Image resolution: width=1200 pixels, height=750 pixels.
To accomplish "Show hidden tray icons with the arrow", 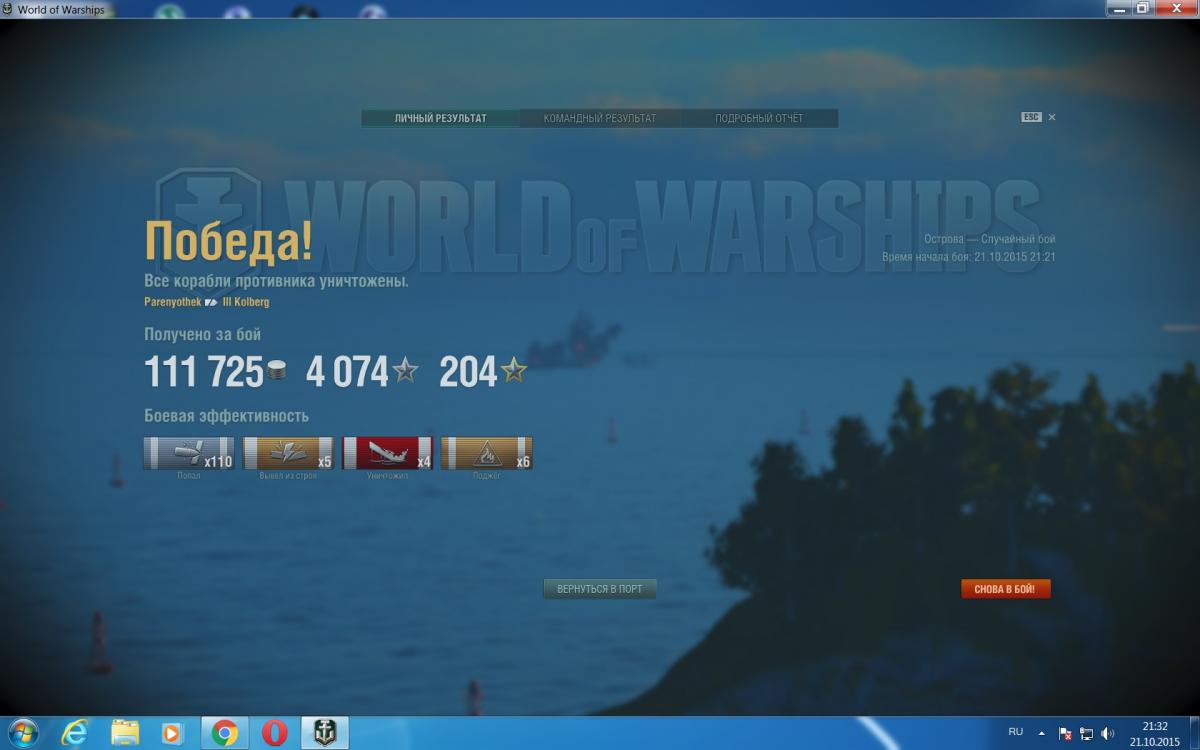I will 1042,733.
